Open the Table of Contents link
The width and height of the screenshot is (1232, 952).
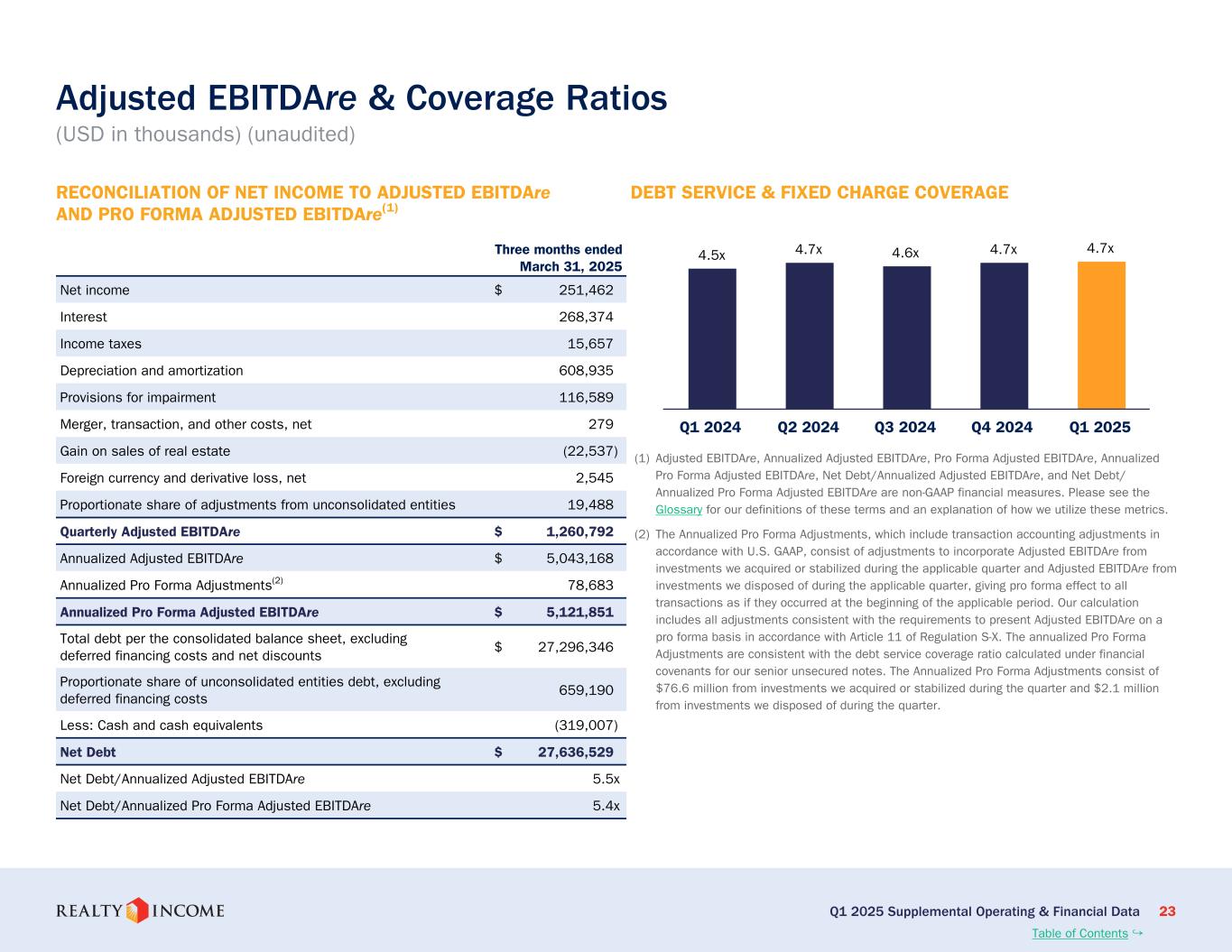click(x=1079, y=933)
